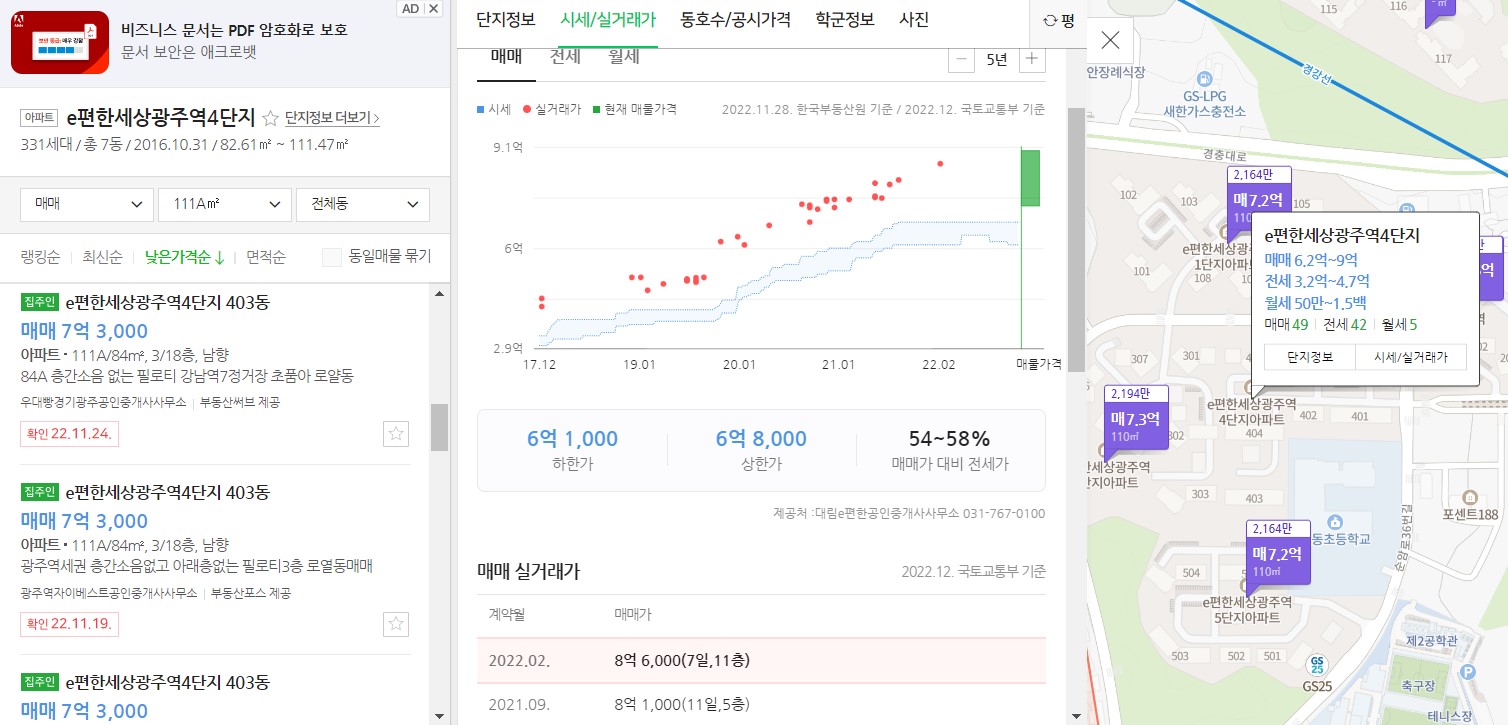
Task: Switch to the 사진 tab
Action: (x=914, y=19)
